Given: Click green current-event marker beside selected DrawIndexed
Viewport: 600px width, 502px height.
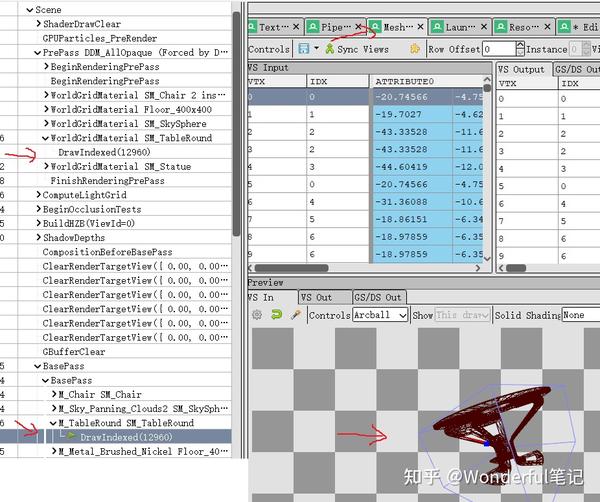Looking at the screenshot, I should pos(71,435).
